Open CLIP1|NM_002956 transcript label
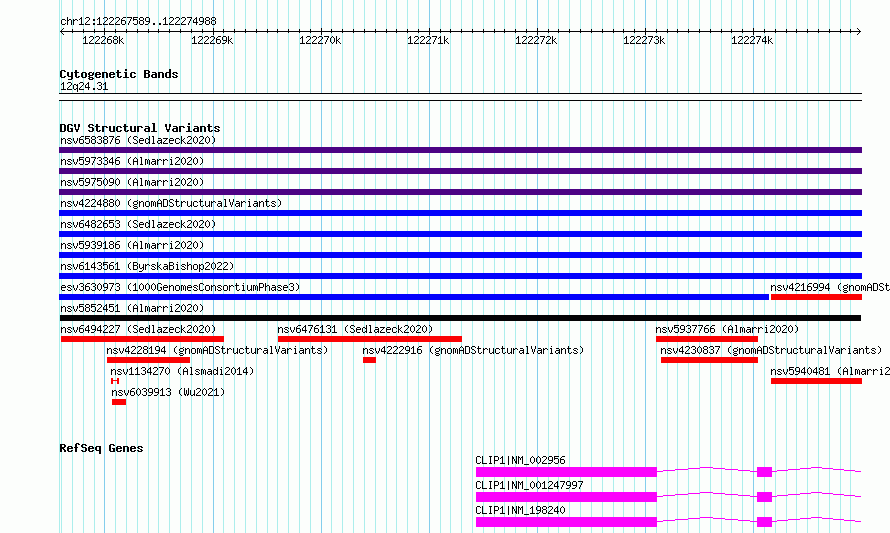Screen dimensions: 890x533 [x=520, y=460]
